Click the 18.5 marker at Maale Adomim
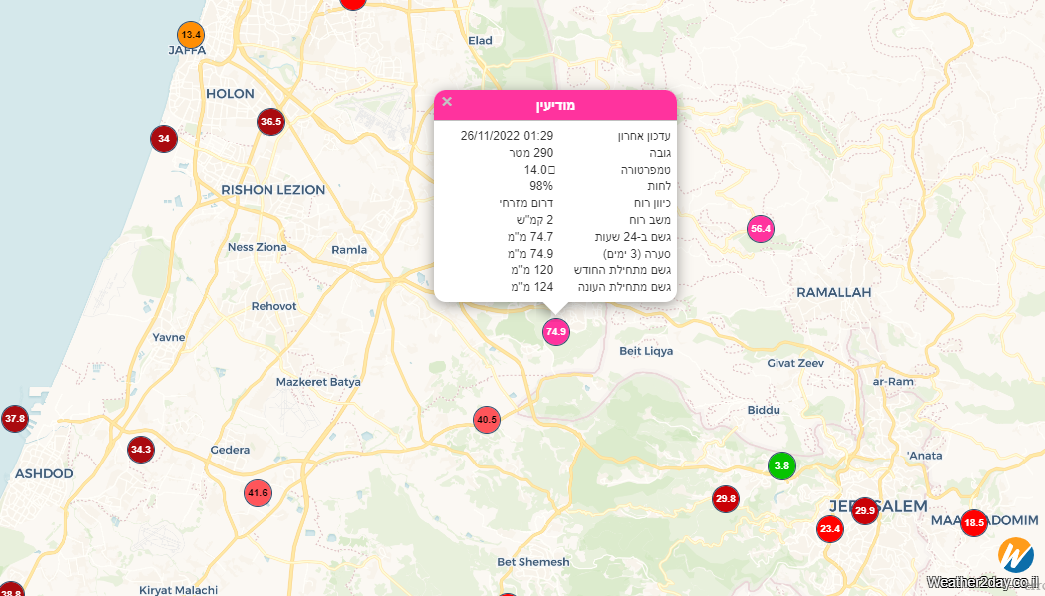This screenshot has height=596, width=1045. 974,522
